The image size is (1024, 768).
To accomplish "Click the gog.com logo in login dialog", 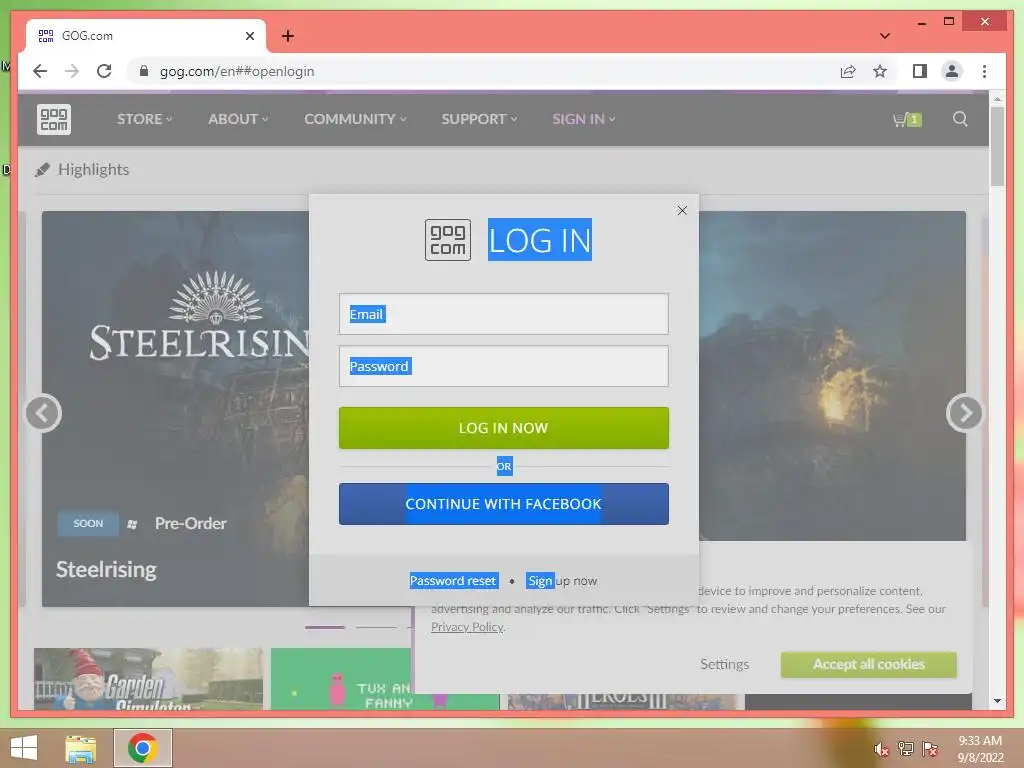I will tap(448, 240).
